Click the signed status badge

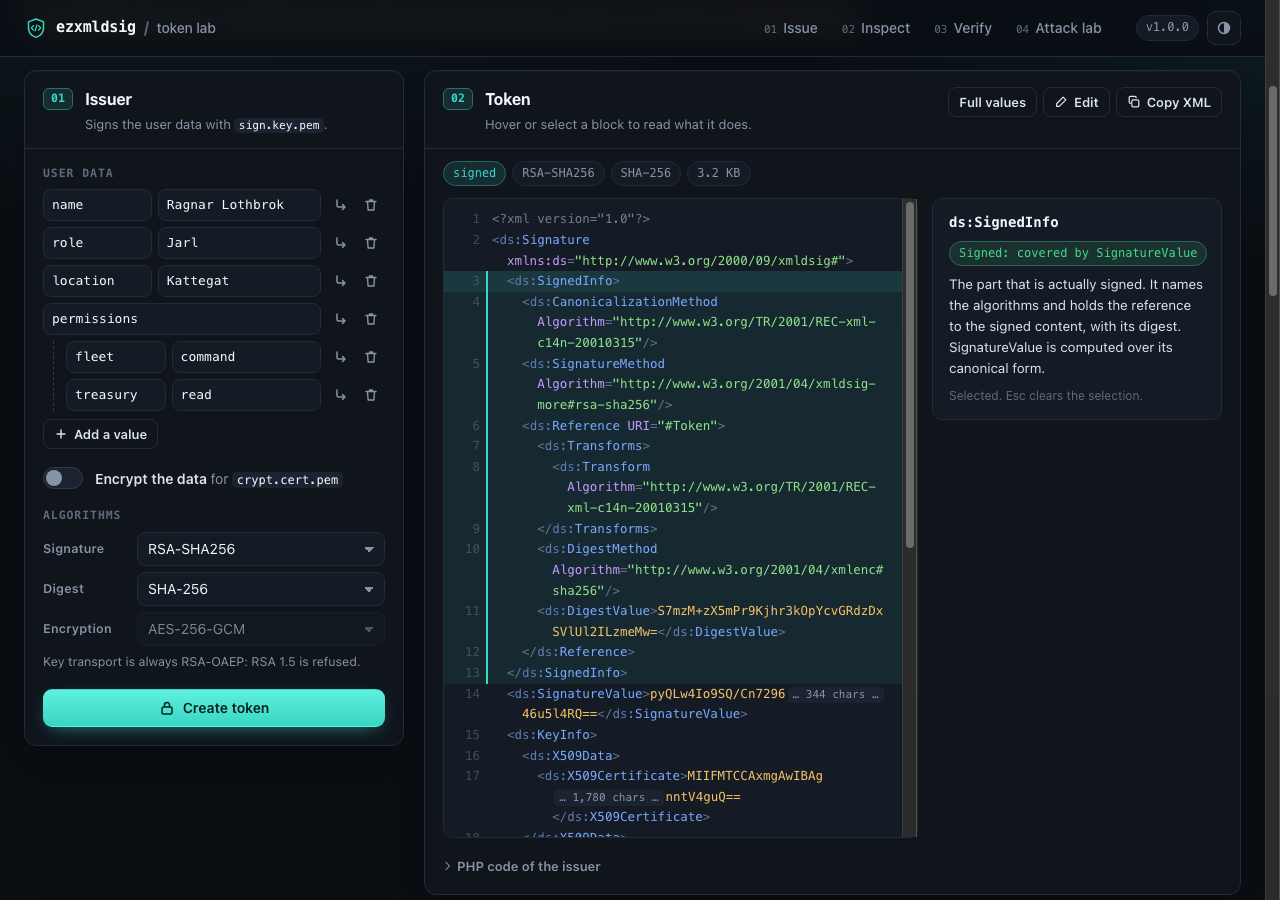click(x=474, y=173)
